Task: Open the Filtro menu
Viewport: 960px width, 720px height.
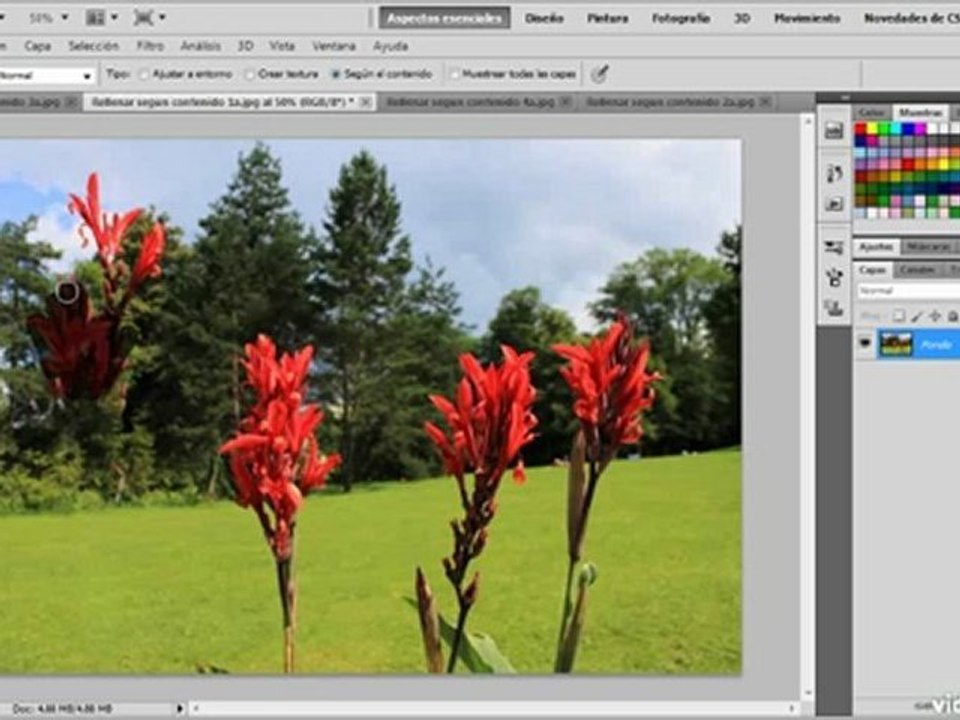Action: (150, 46)
